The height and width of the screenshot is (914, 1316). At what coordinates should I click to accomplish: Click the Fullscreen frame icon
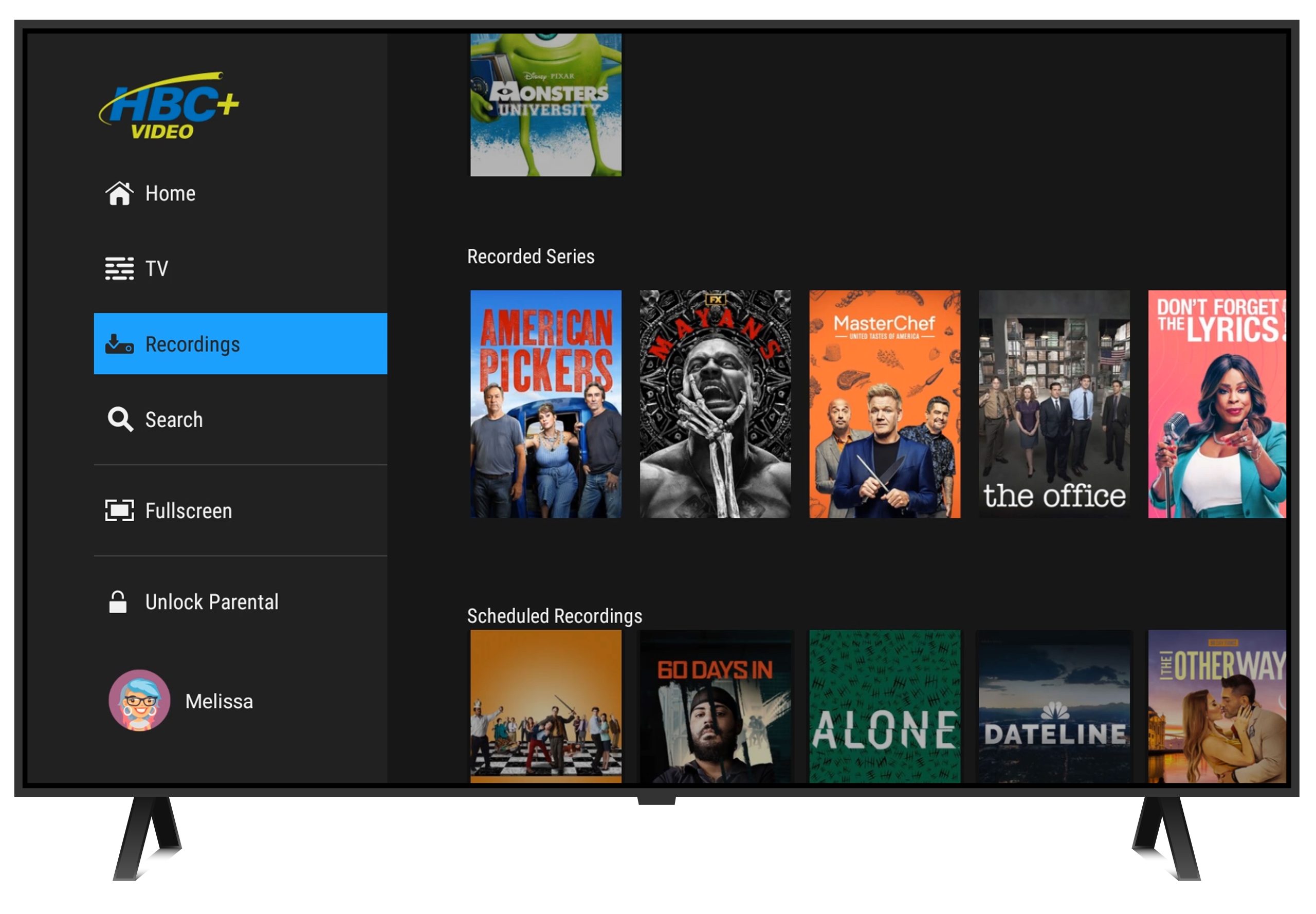click(x=119, y=511)
